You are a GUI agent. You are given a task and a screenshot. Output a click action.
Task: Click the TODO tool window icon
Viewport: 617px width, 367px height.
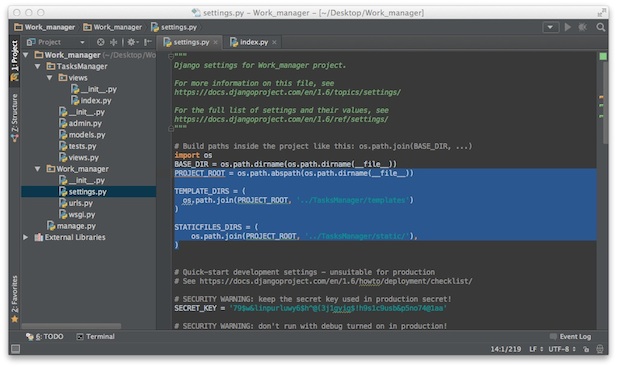tap(30, 336)
